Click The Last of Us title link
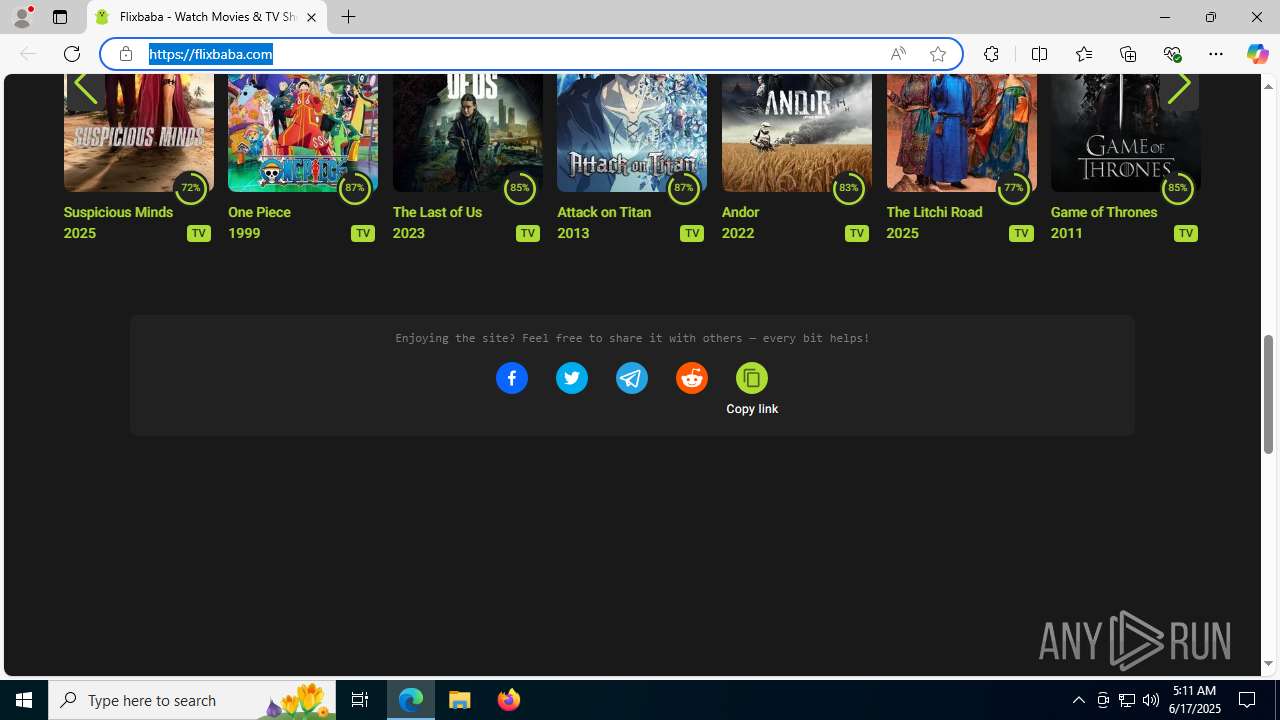The width and height of the screenshot is (1280, 720). coord(437,212)
